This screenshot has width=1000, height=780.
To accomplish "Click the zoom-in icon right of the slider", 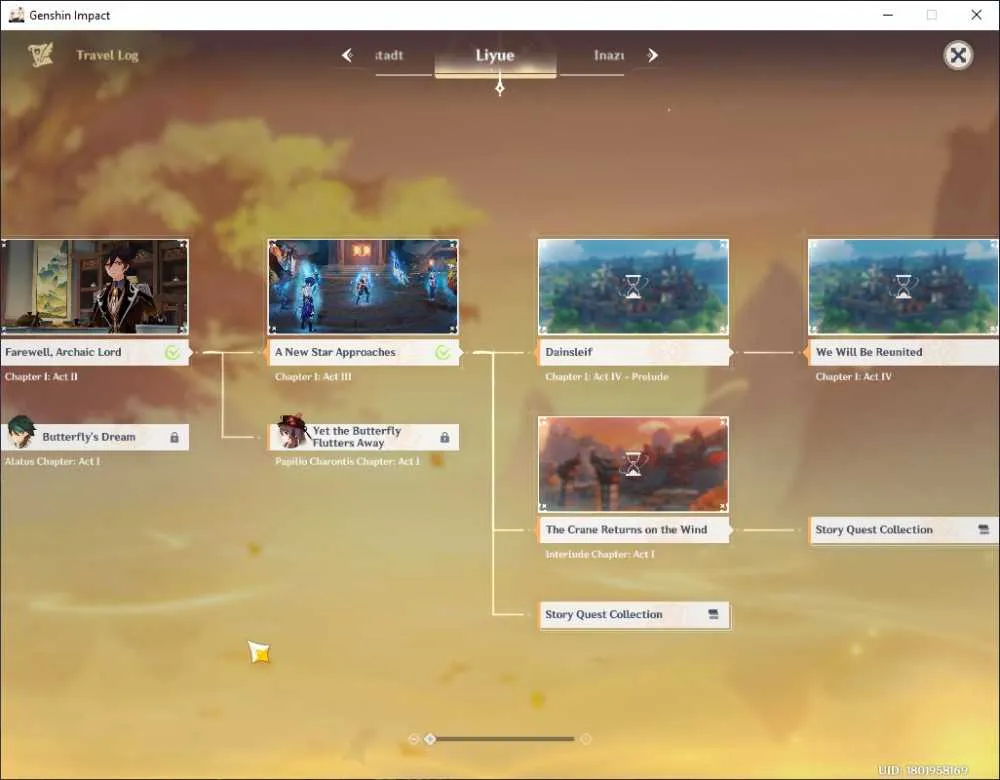I will (x=585, y=739).
